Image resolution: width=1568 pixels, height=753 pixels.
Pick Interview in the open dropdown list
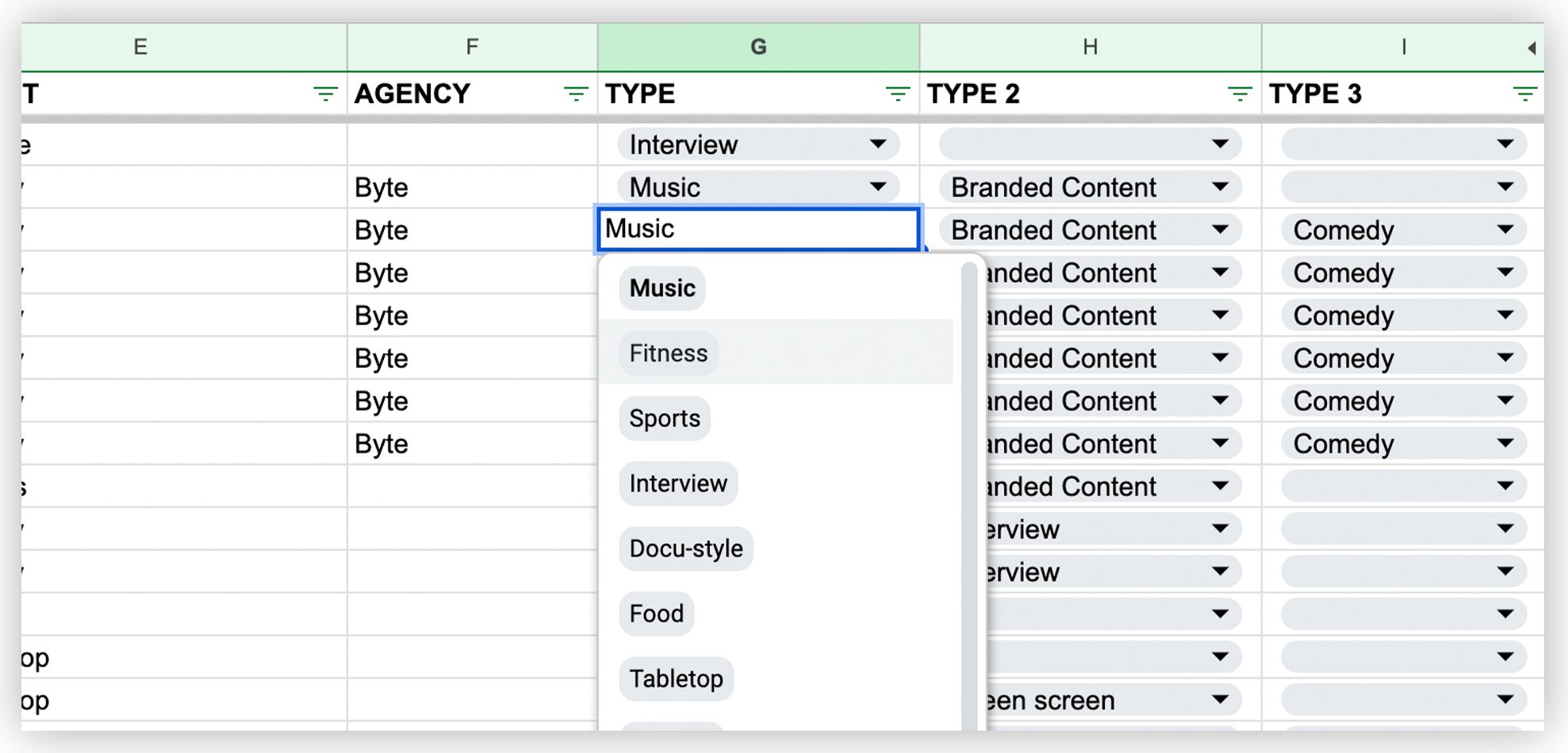click(x=678, y=483)
